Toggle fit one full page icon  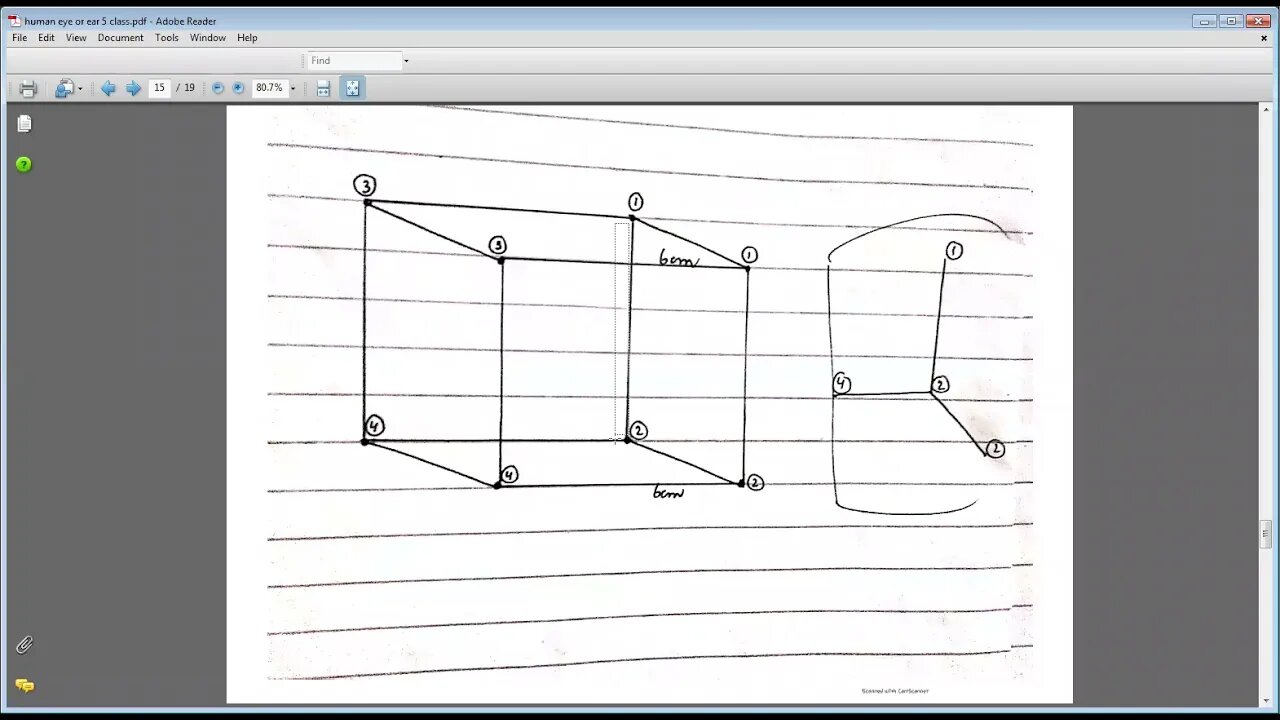coord(353,88)
